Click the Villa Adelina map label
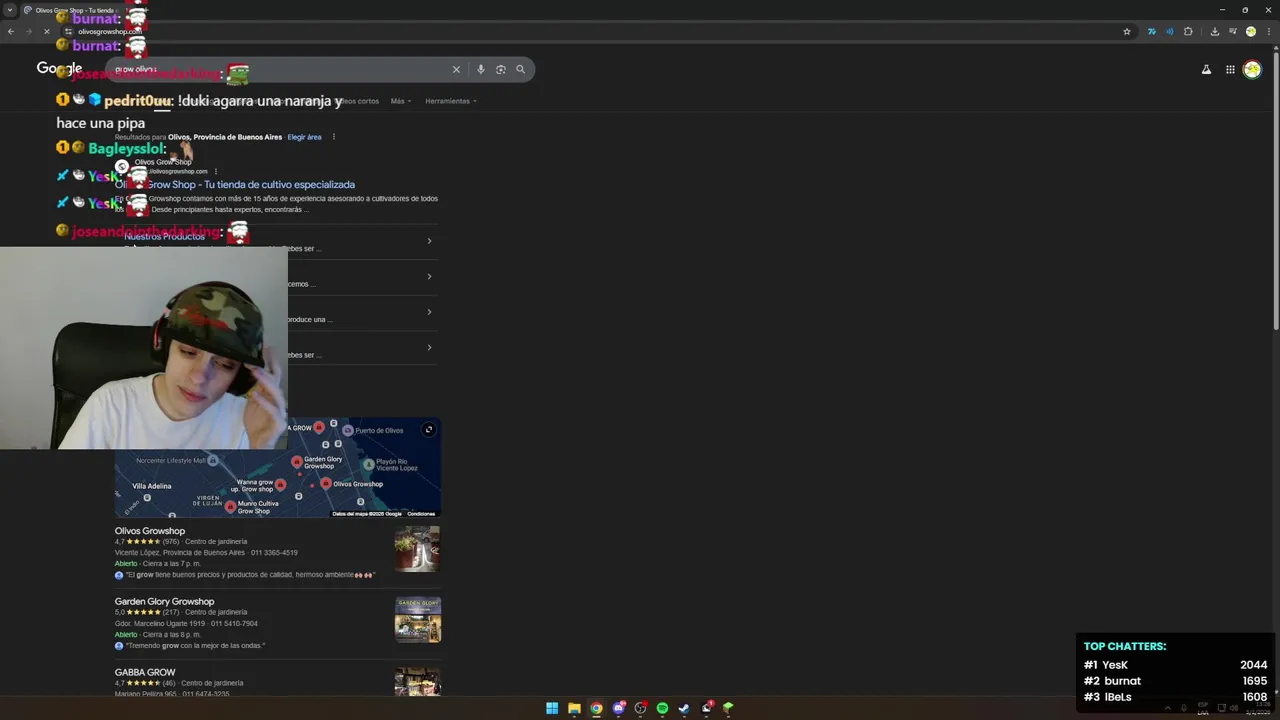This screenshot has height=720, width=1280. tap(152, 486)
